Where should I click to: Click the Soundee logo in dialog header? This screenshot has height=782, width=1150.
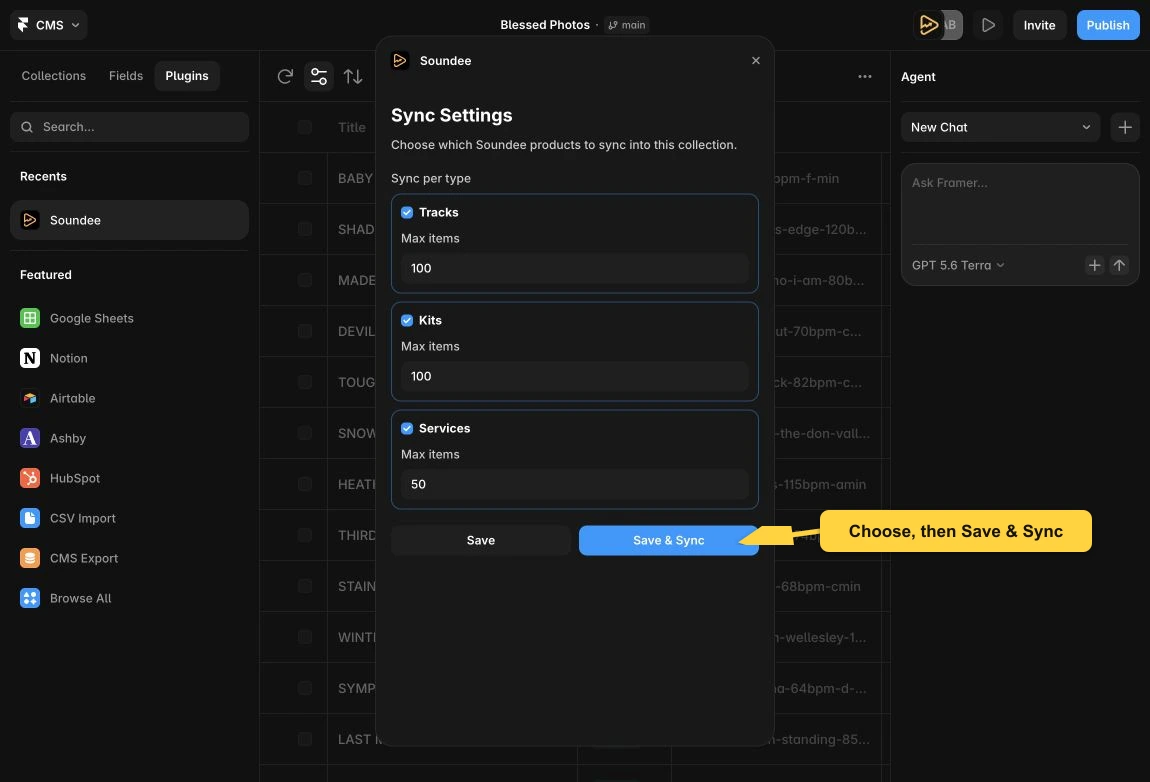[400, 61]
